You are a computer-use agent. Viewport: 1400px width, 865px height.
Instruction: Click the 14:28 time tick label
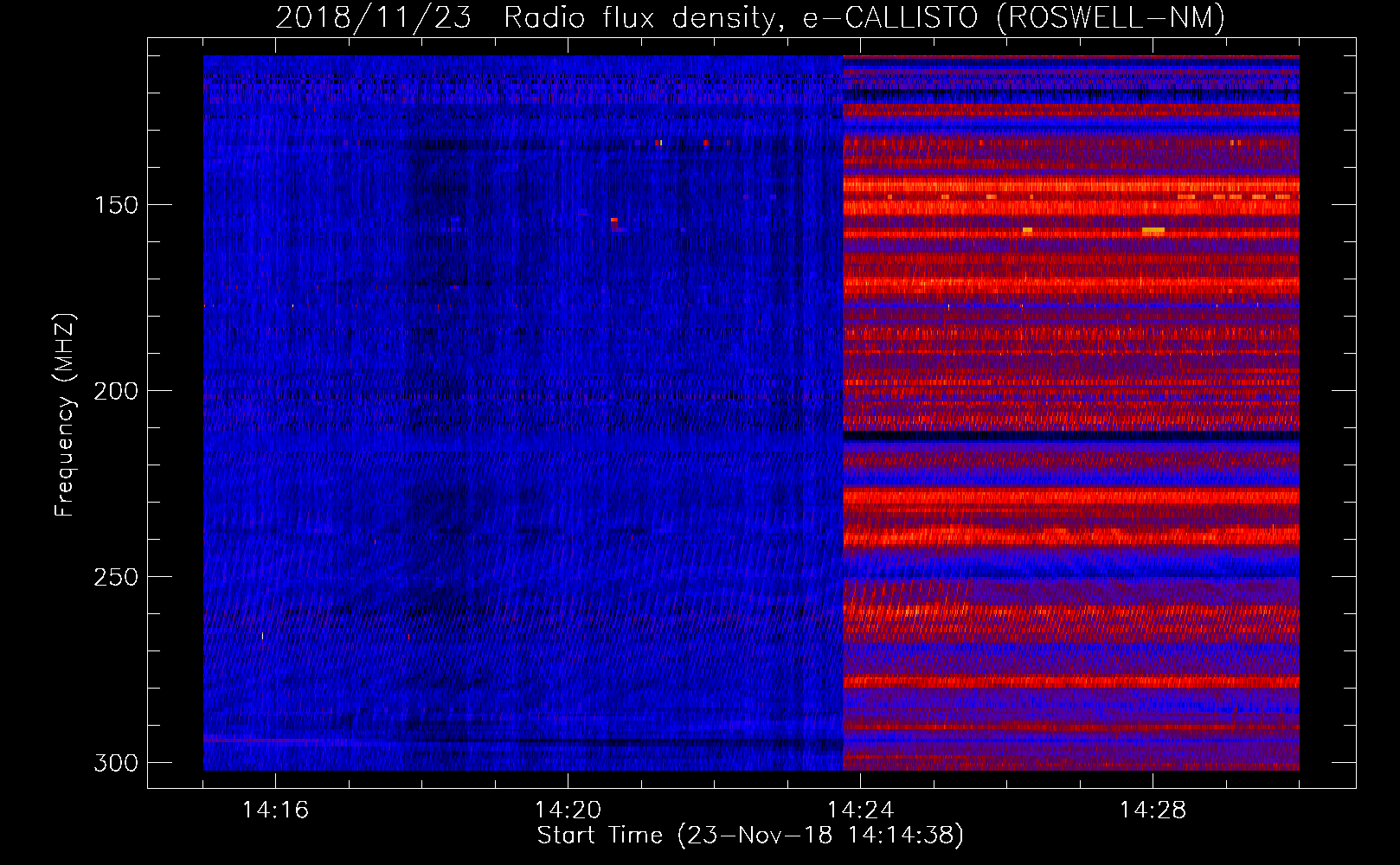[x=1153, y=811]
